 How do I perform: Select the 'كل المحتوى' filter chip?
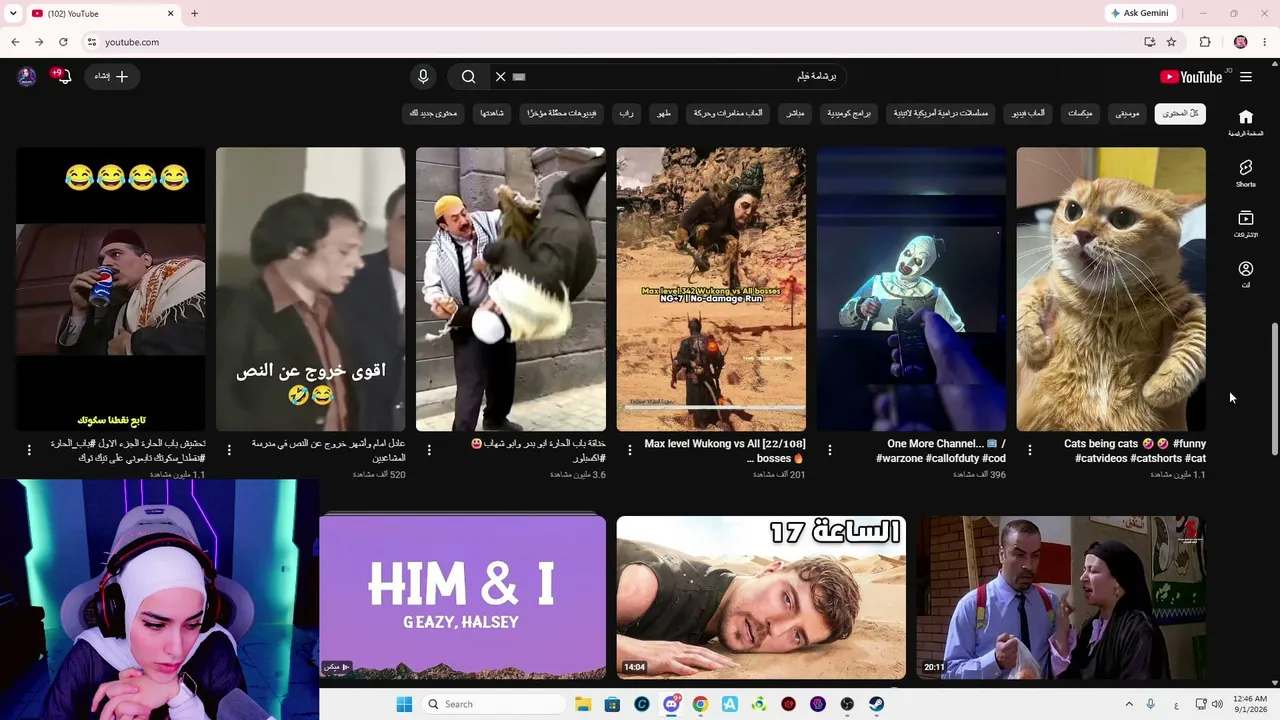tap(1180, 114)
